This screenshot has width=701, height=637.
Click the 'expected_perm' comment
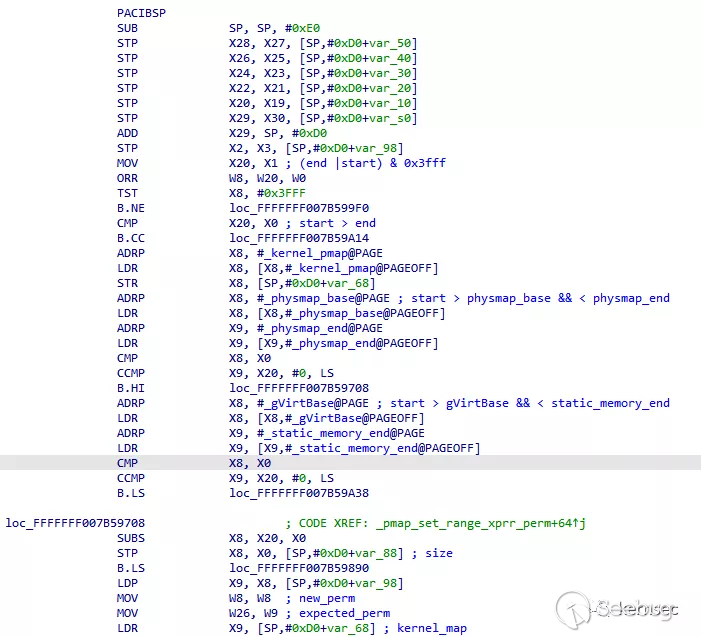[345, 613]
